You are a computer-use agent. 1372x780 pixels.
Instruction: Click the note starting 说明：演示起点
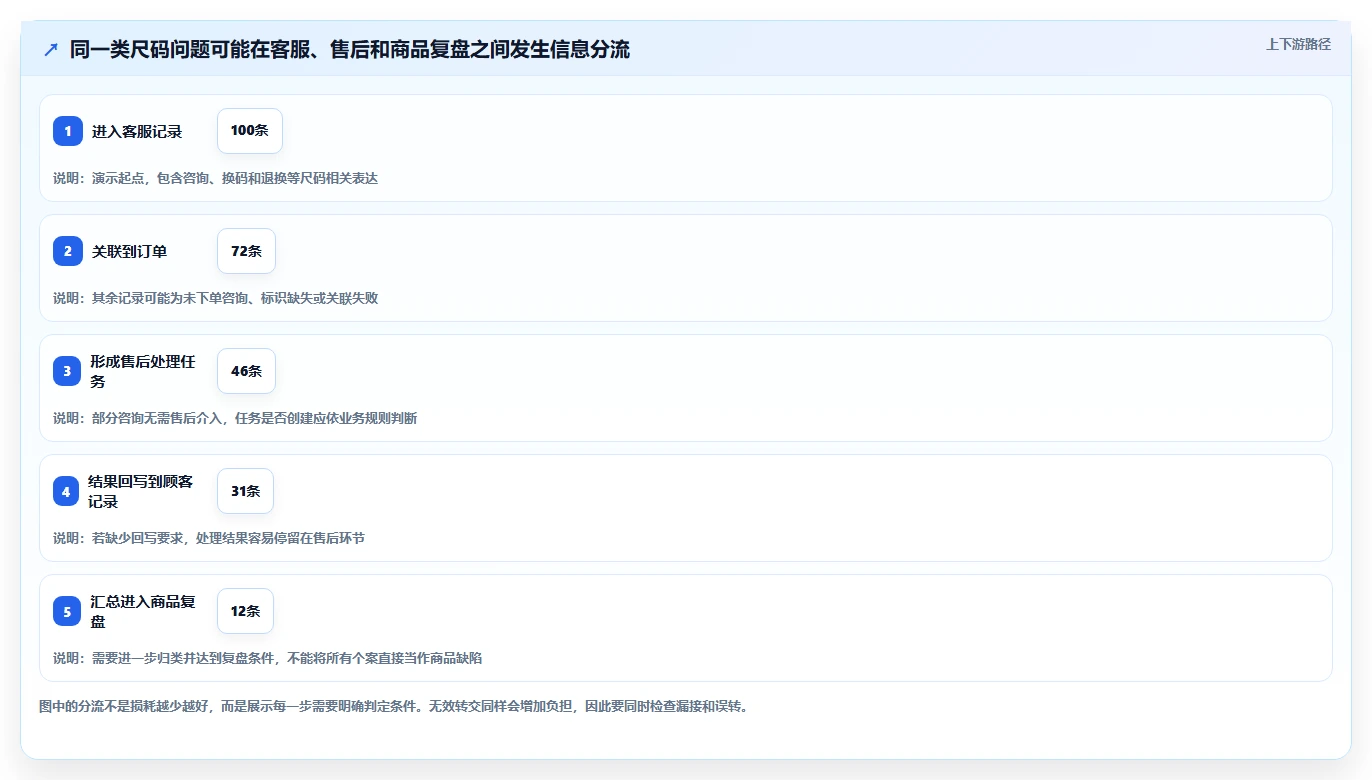(x=215, y=178)
